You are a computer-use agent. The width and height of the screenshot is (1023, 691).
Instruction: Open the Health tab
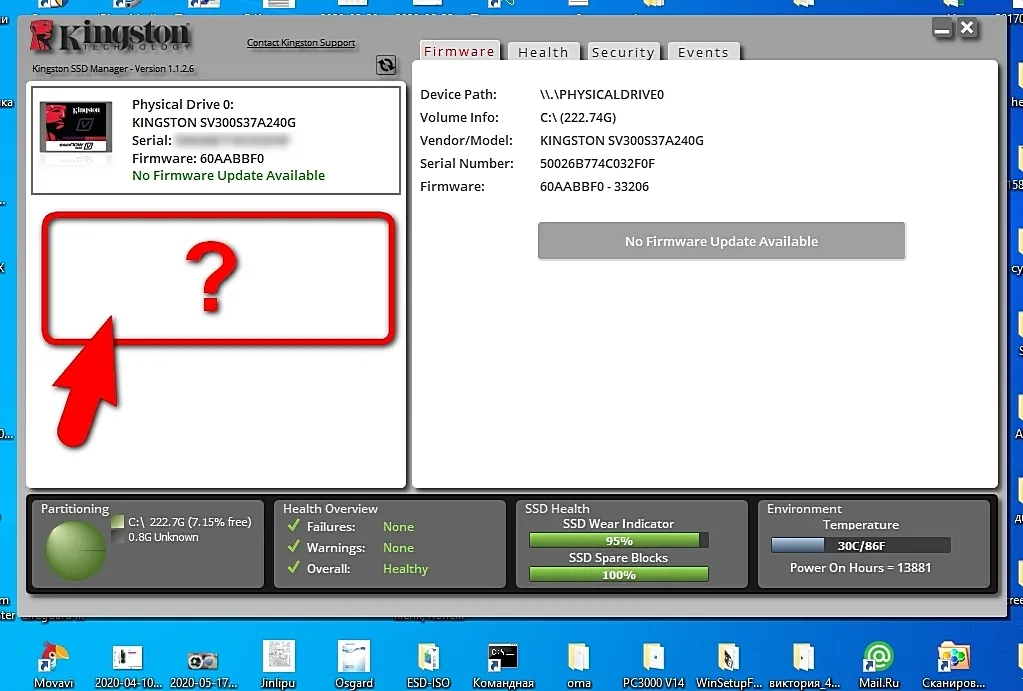pos(543,52)
